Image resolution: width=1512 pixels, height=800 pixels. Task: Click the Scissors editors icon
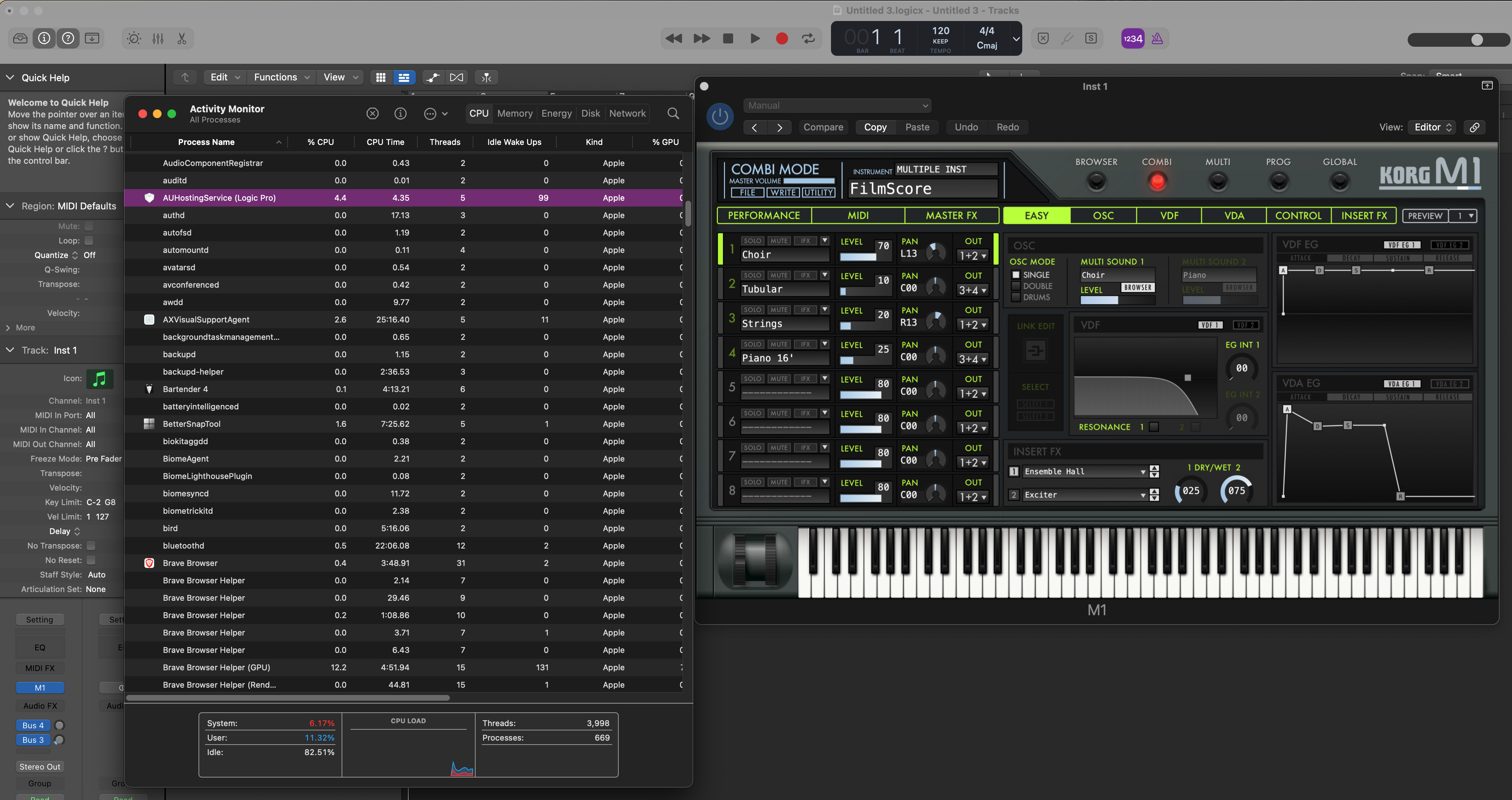182,39
